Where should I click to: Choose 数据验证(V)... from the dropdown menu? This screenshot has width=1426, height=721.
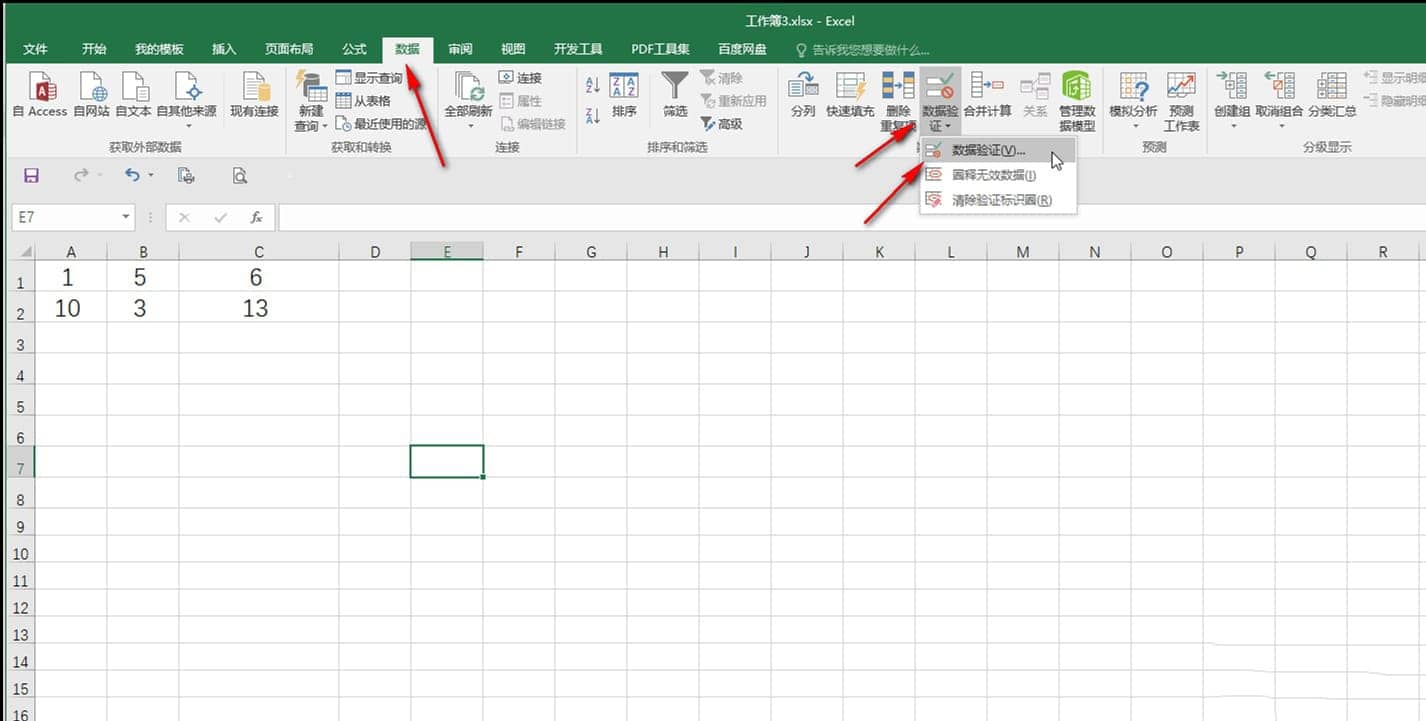997,151
